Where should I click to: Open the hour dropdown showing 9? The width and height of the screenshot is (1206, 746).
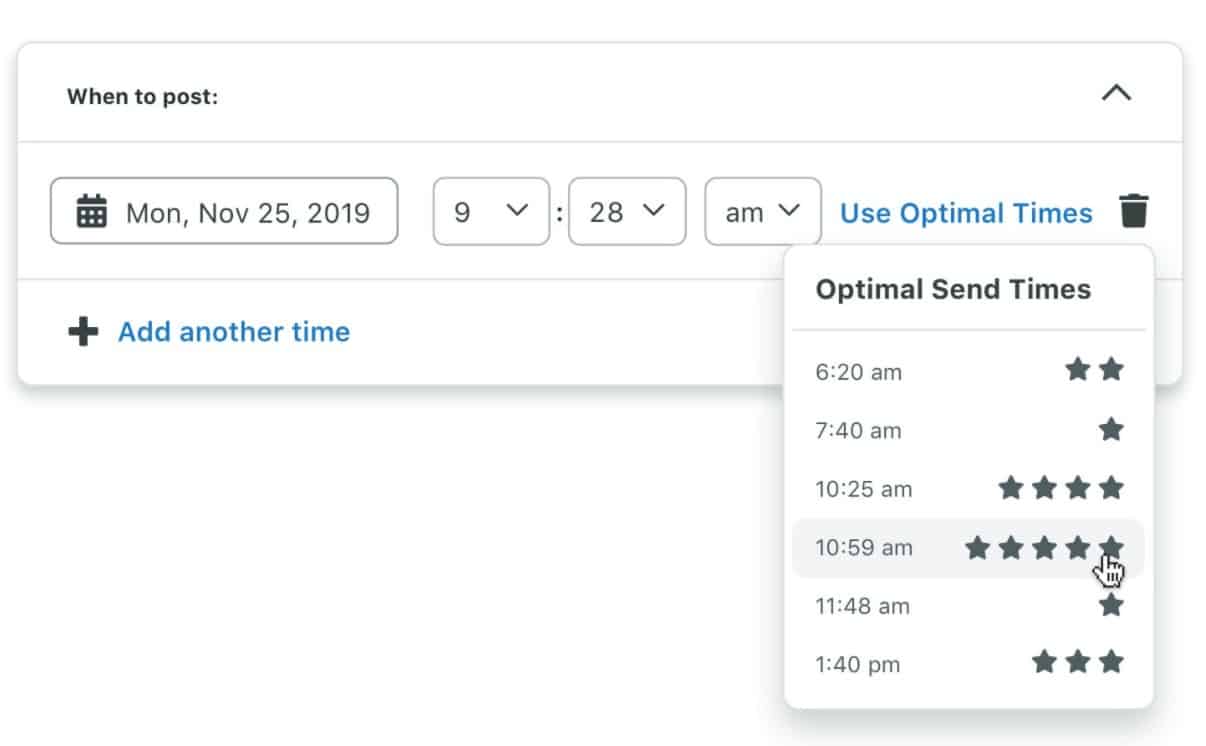click(490, 211)
